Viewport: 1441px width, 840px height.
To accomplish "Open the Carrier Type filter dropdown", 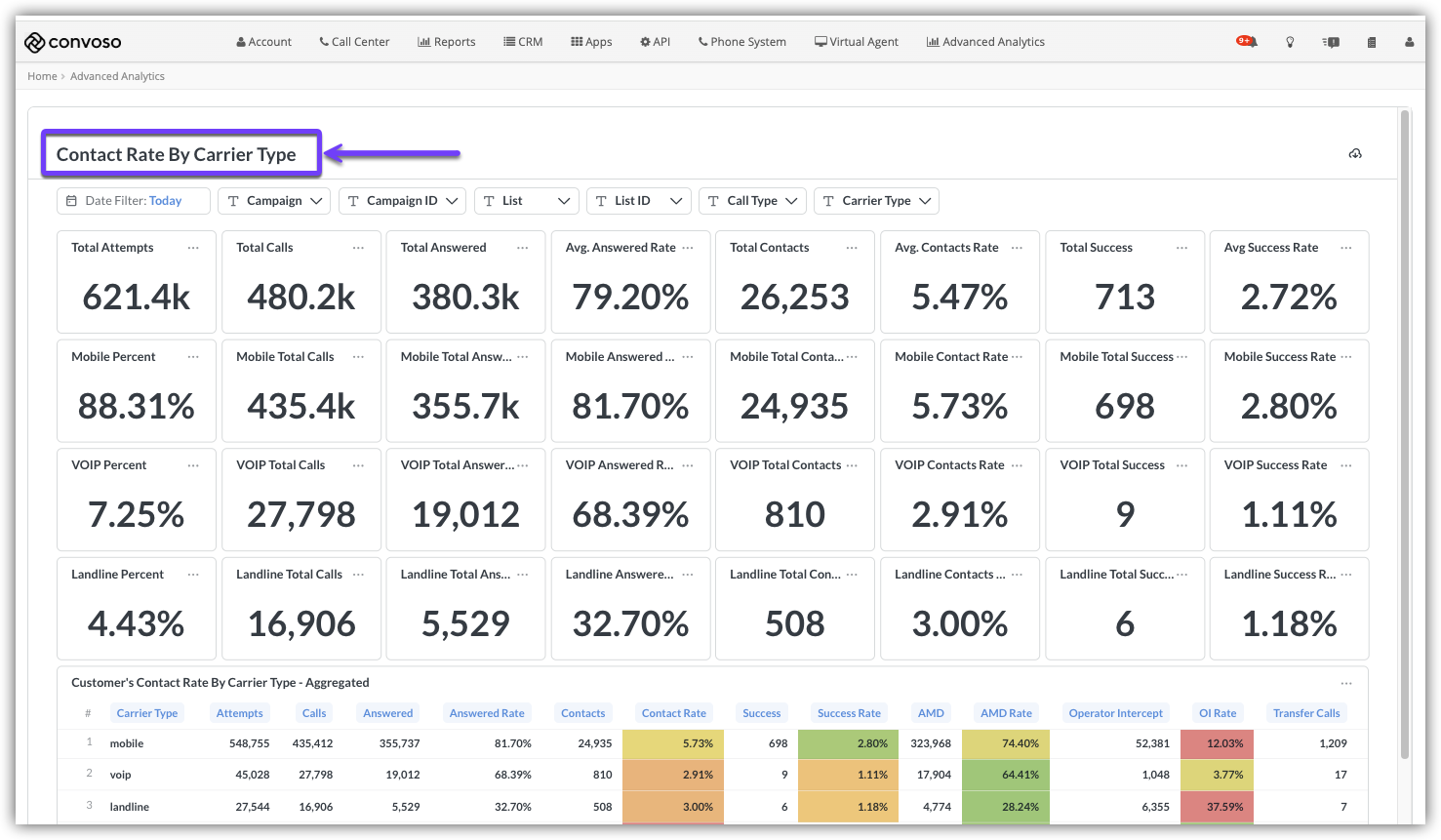I will [876, 201].
